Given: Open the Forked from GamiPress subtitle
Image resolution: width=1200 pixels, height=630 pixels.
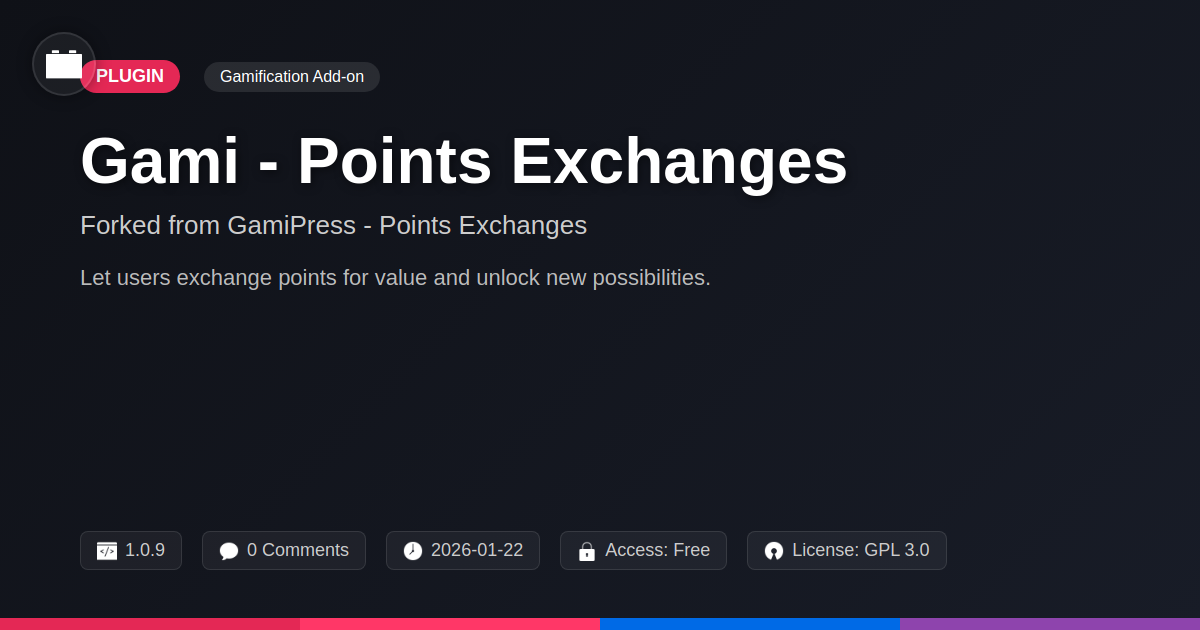Looking at the screenshot, I should 333,225.
